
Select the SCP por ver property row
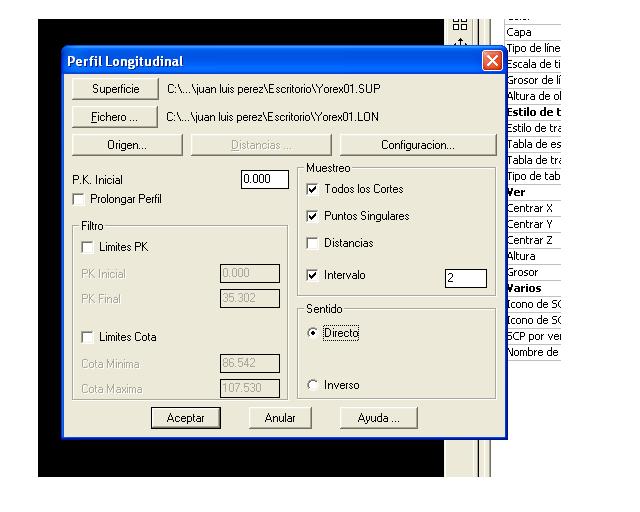(x=533, y=336)
